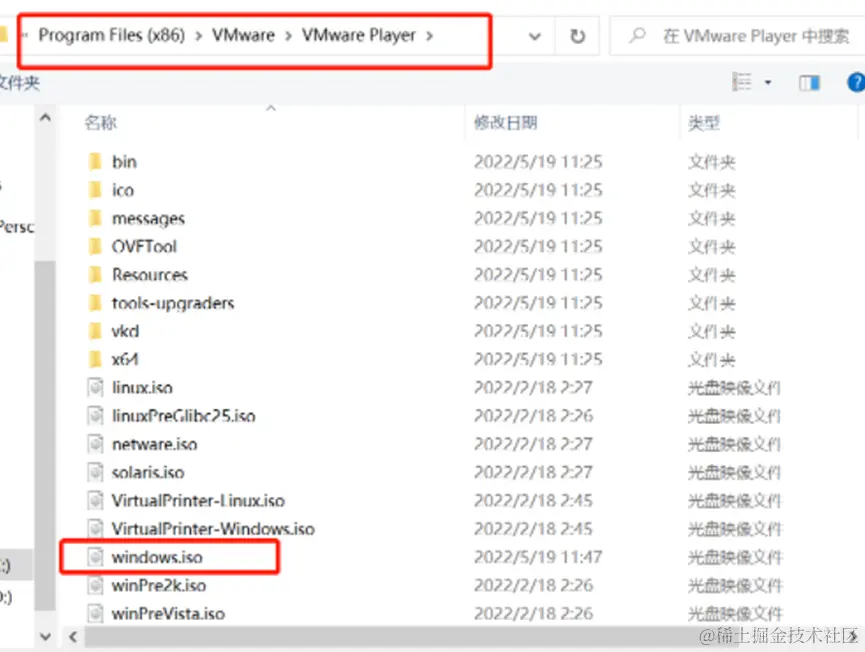The width and height of the screenshot is (865, 652).
Task: Sort by the 名称 column header
Action: click(100, 122)
